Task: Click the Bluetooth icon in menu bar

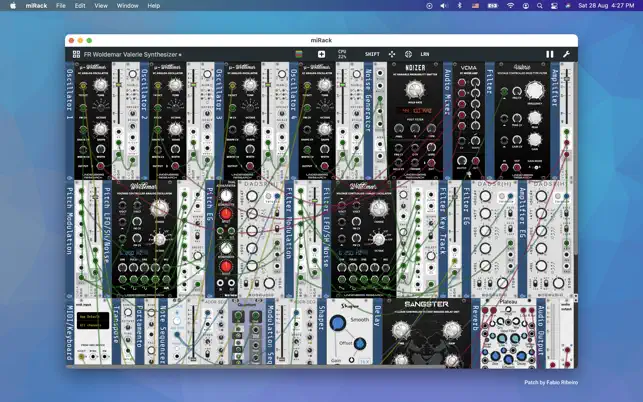Action: 460,6
